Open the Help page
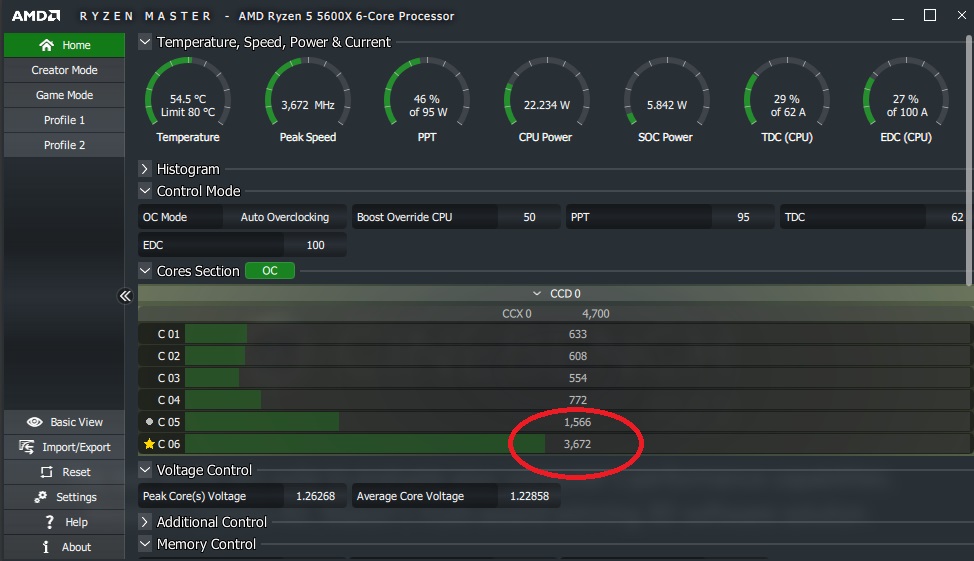The height and width of the screenshot is (561, 974). point(65,522)
